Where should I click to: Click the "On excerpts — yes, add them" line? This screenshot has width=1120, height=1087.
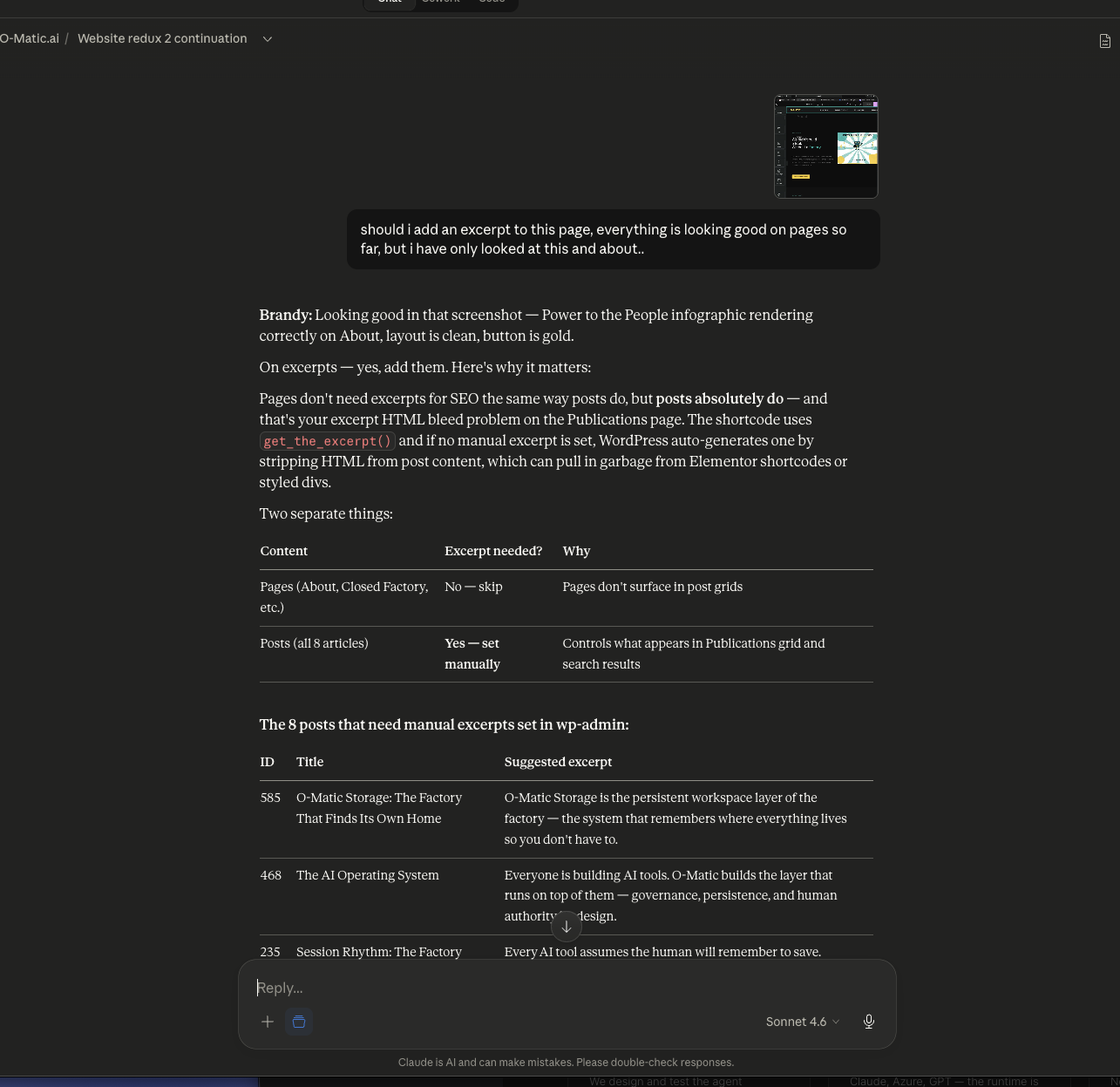(425, 368)
